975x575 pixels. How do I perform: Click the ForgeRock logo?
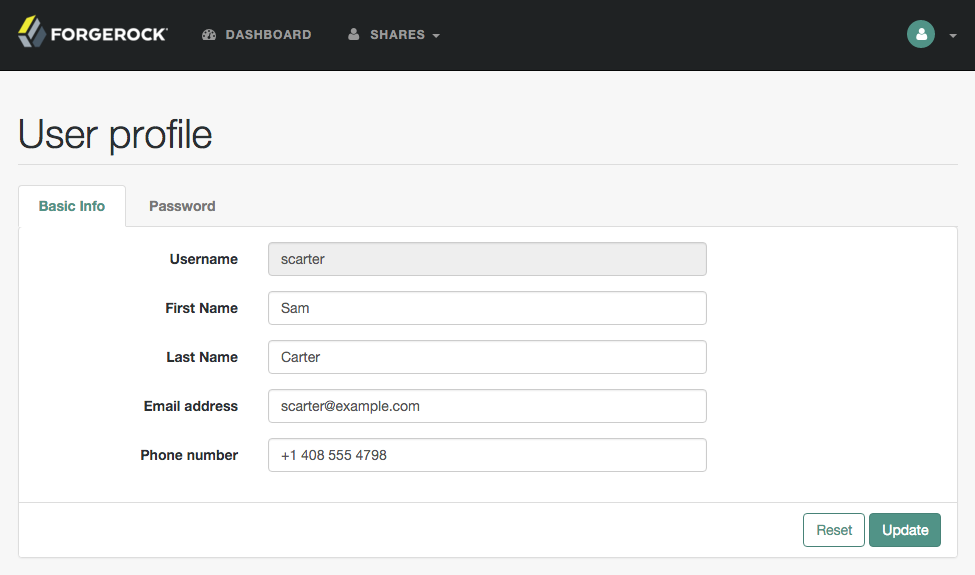[x=93, y=32]
